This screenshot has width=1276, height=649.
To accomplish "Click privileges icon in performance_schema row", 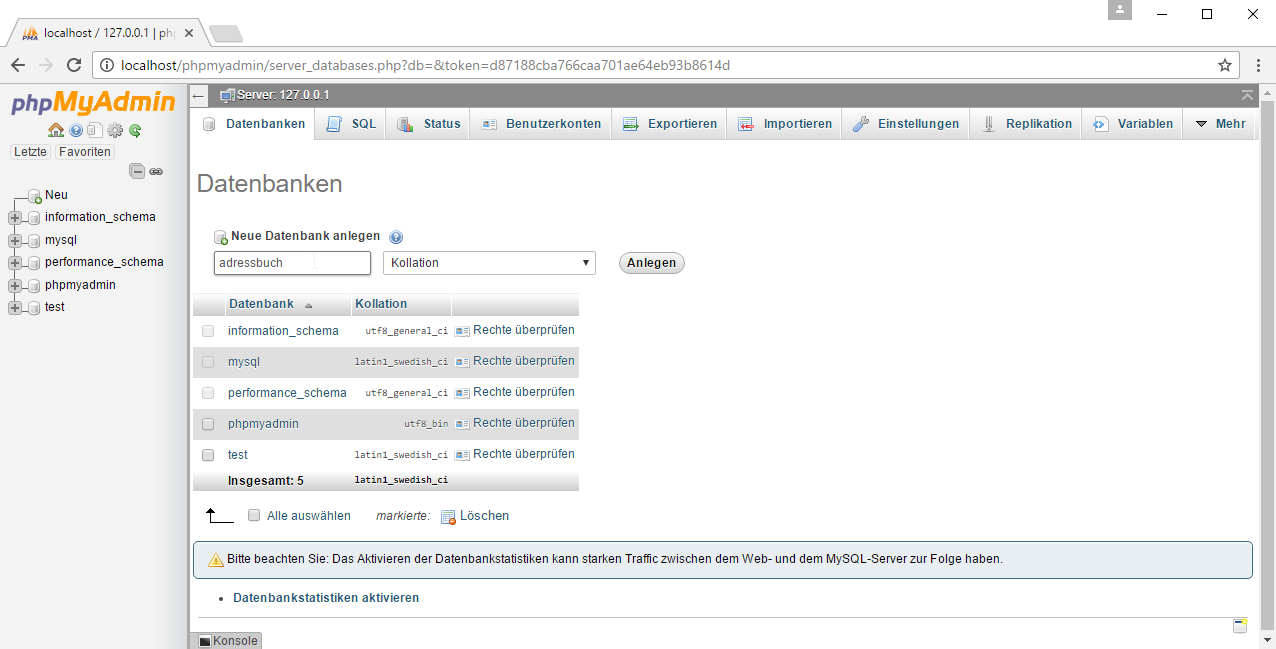I will pyautogui.click(x=462, y=393).
